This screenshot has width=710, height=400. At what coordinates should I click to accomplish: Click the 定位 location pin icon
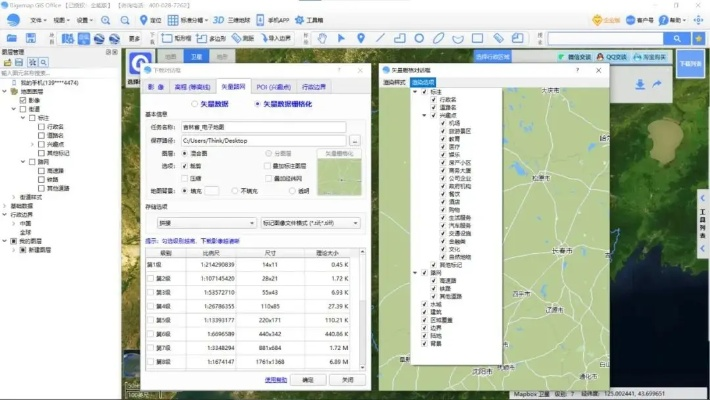coord(144,20)
